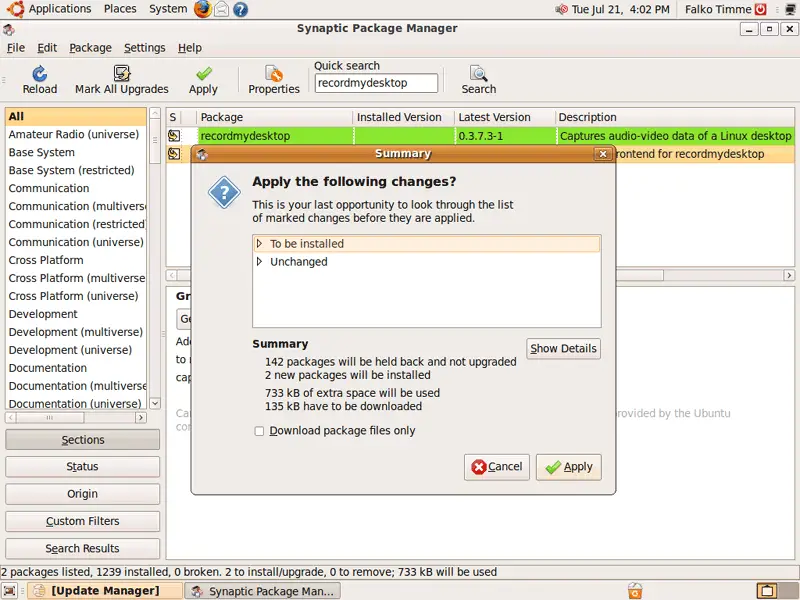Click the Ubuntu logo Applications icon

coord(15,9)
